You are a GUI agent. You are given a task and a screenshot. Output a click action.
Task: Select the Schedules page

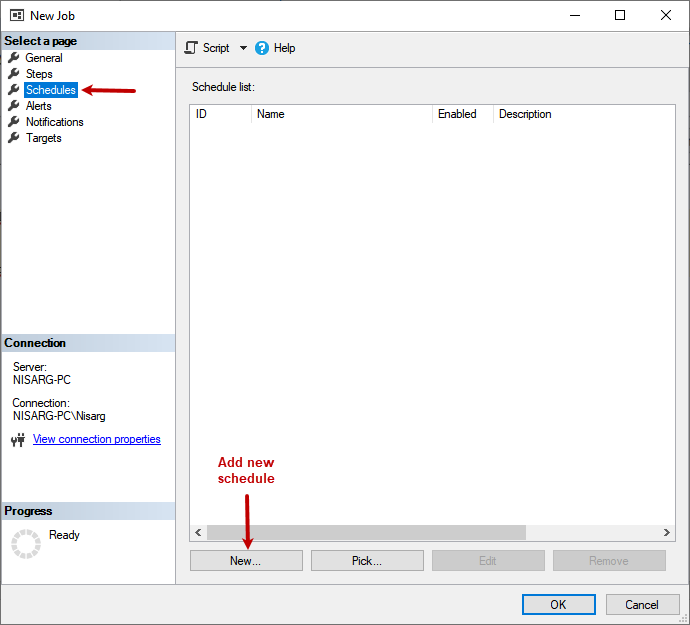(x=51, y=90)
